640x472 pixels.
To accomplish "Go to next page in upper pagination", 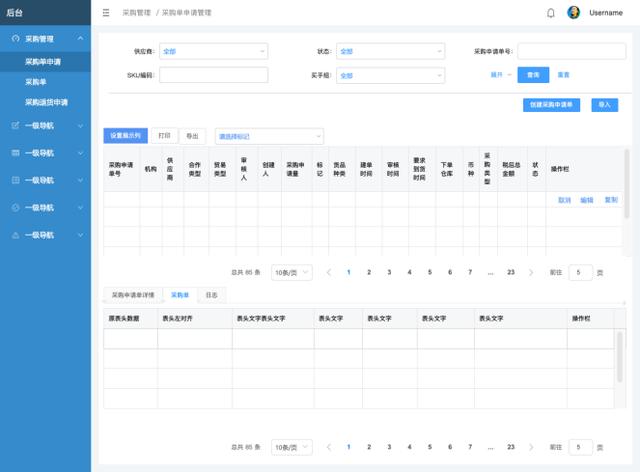I will [531, 272].
